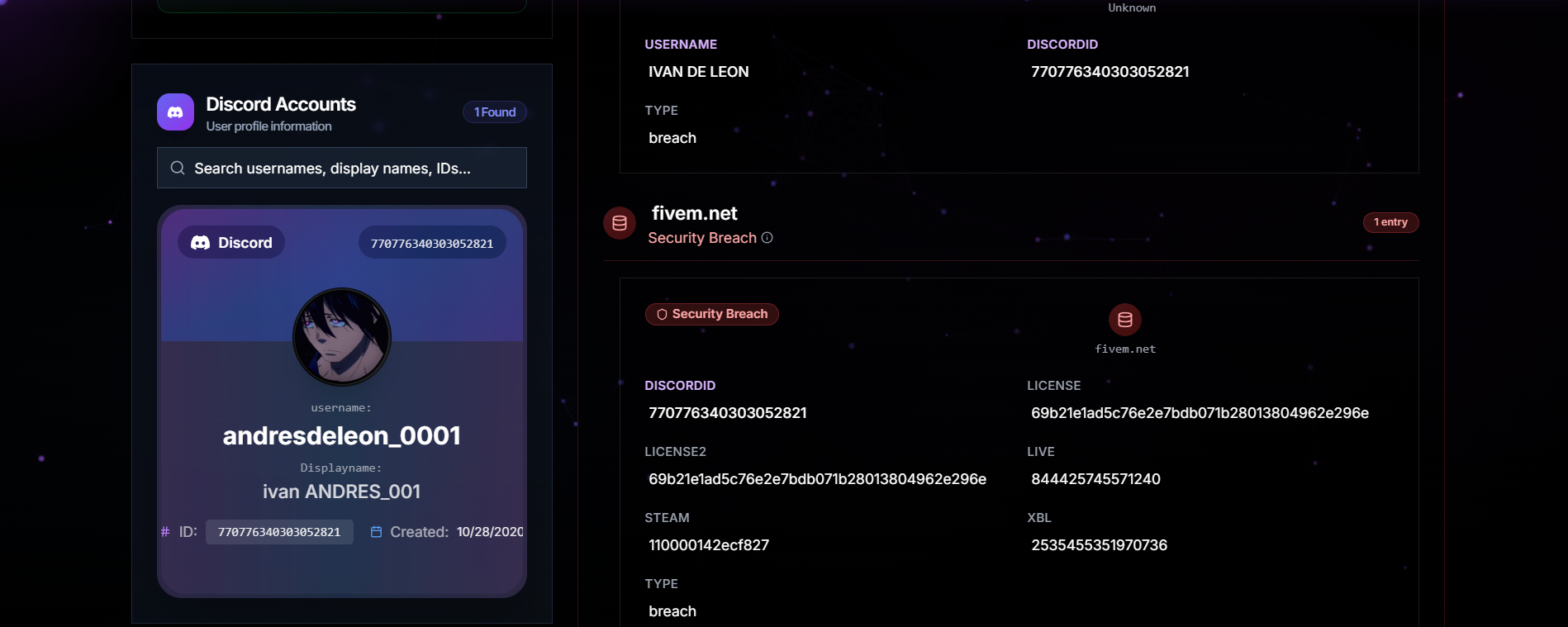The height and width of the screenshot is (627, 1568).
Task: Select the creation date 10/28/2020
Action: (490, 532)
